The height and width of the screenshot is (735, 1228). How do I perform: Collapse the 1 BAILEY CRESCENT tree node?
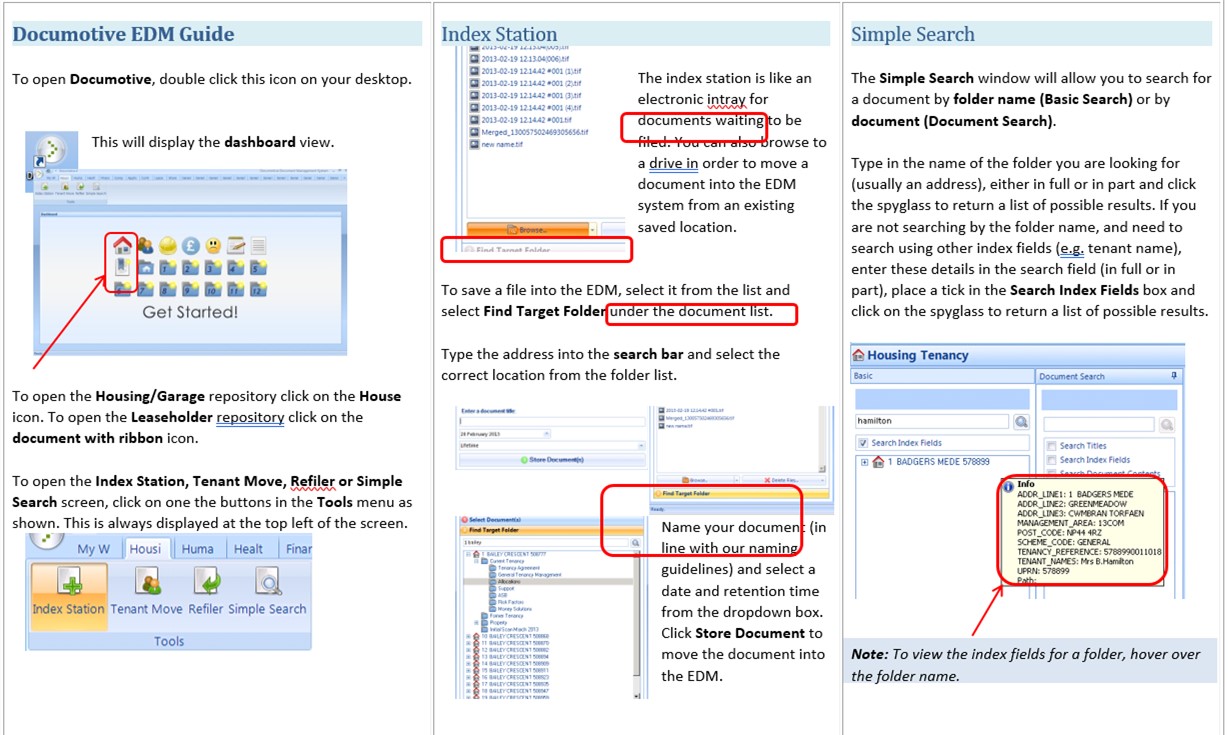pyautogui.click(x=468, y=554)
